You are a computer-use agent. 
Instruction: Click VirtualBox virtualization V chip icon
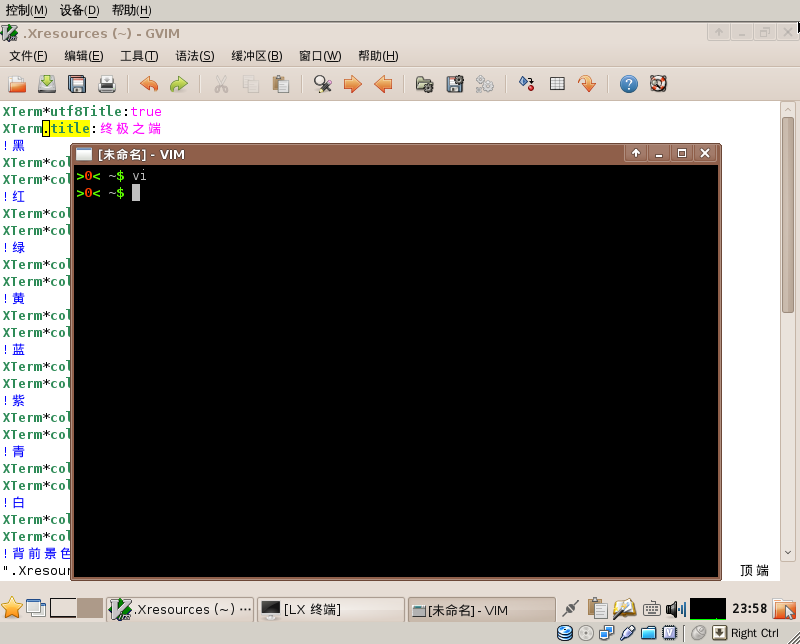coord(669,633)
